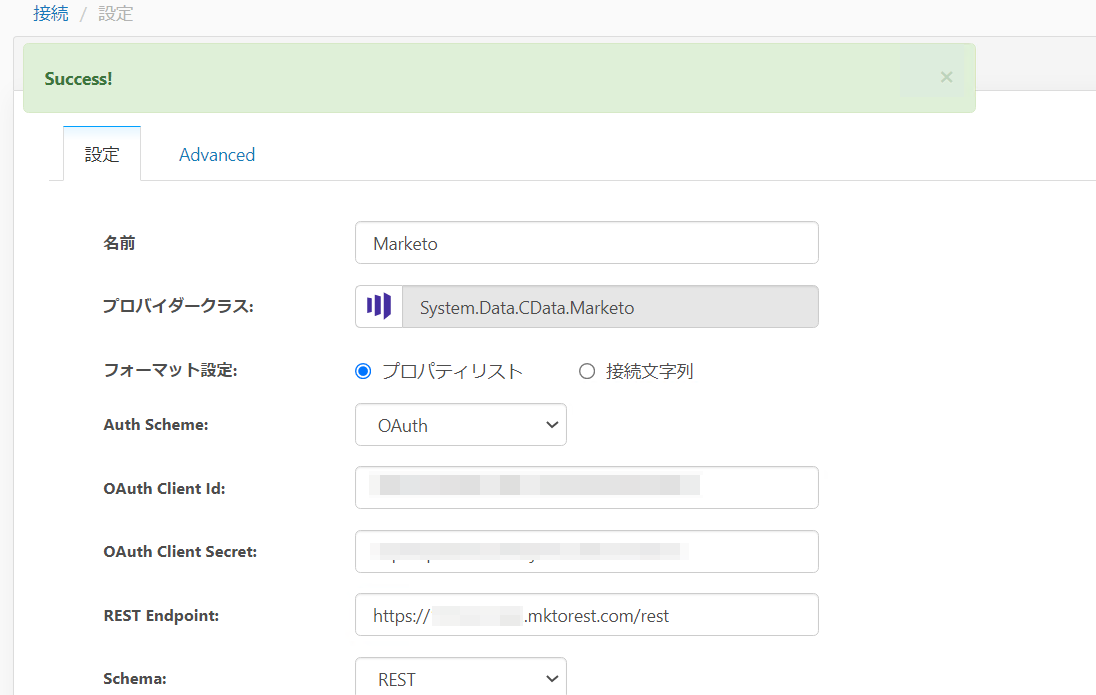Click the 名前 input field containing Marketo

coord(586,243)
